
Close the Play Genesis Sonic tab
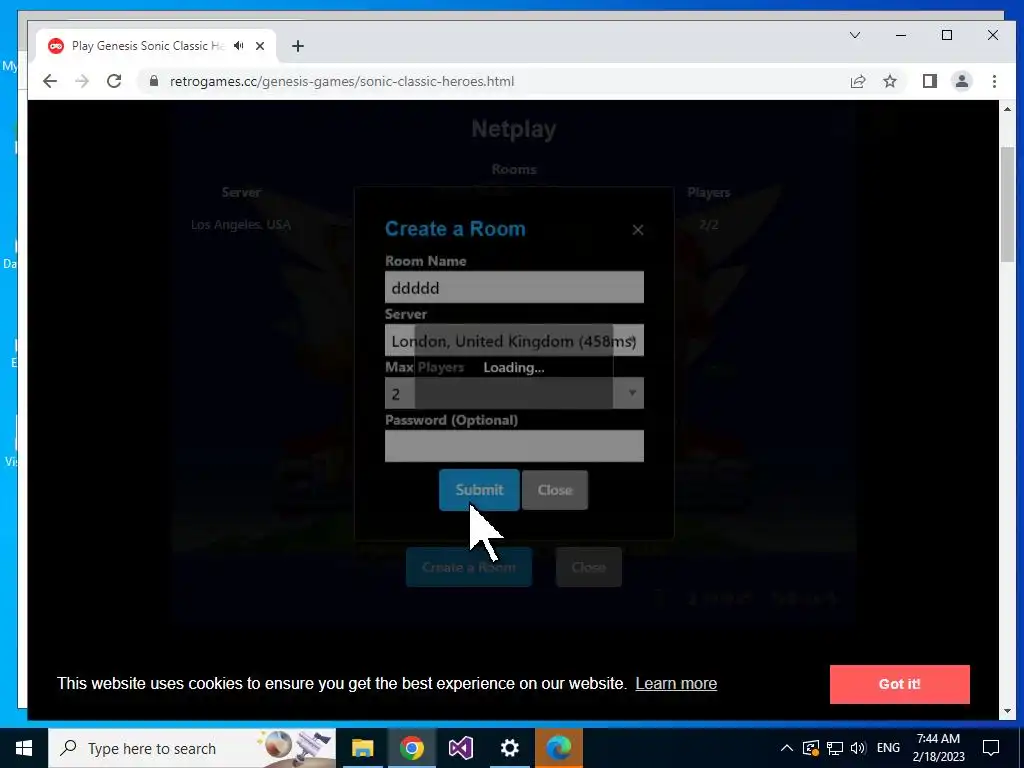[x=260, y=46]
